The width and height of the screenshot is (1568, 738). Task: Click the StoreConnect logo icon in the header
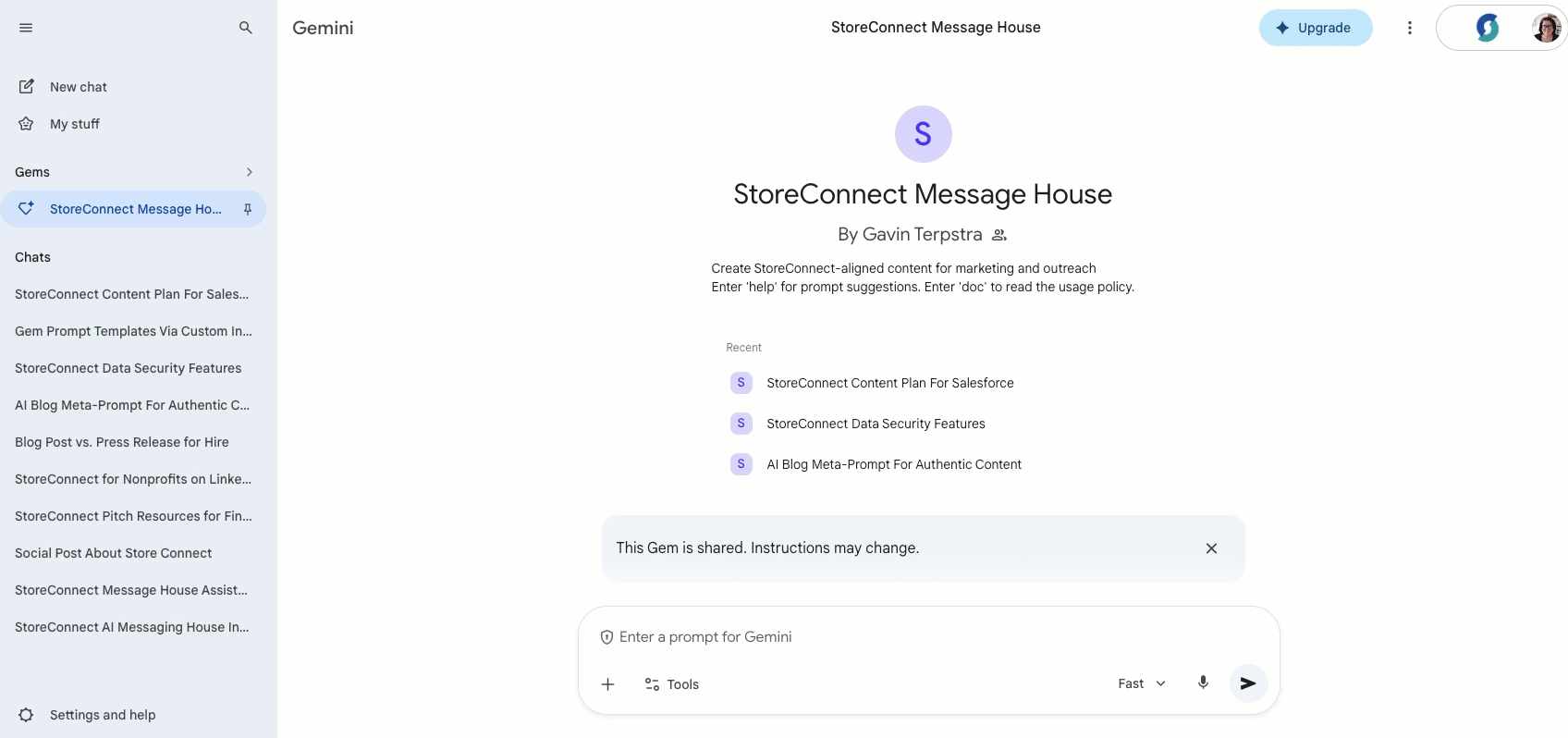pyautogui.click(x=1488, y=28)
